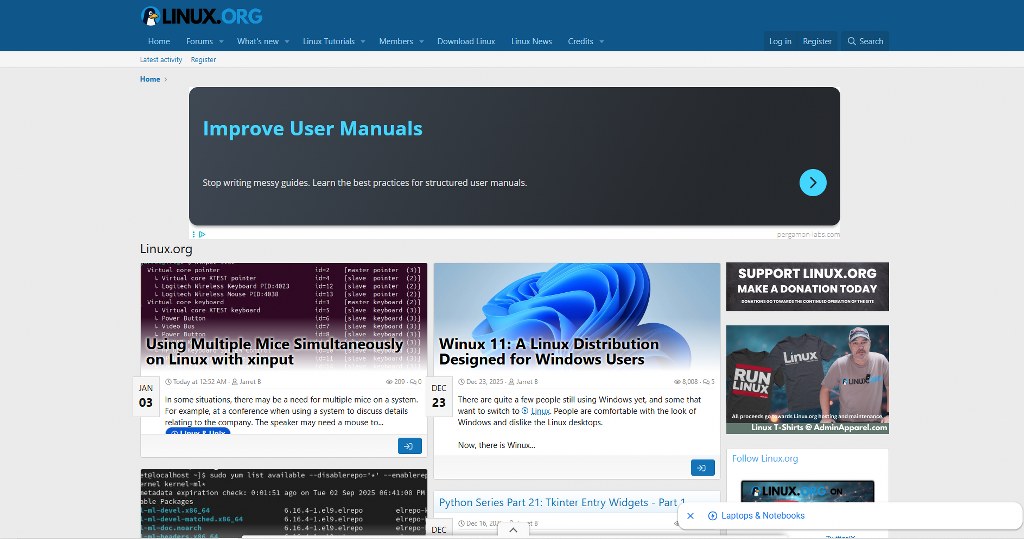
Task: Open the Using Multiple Mice Simultaneously article title
Action: tap(274, 351)
